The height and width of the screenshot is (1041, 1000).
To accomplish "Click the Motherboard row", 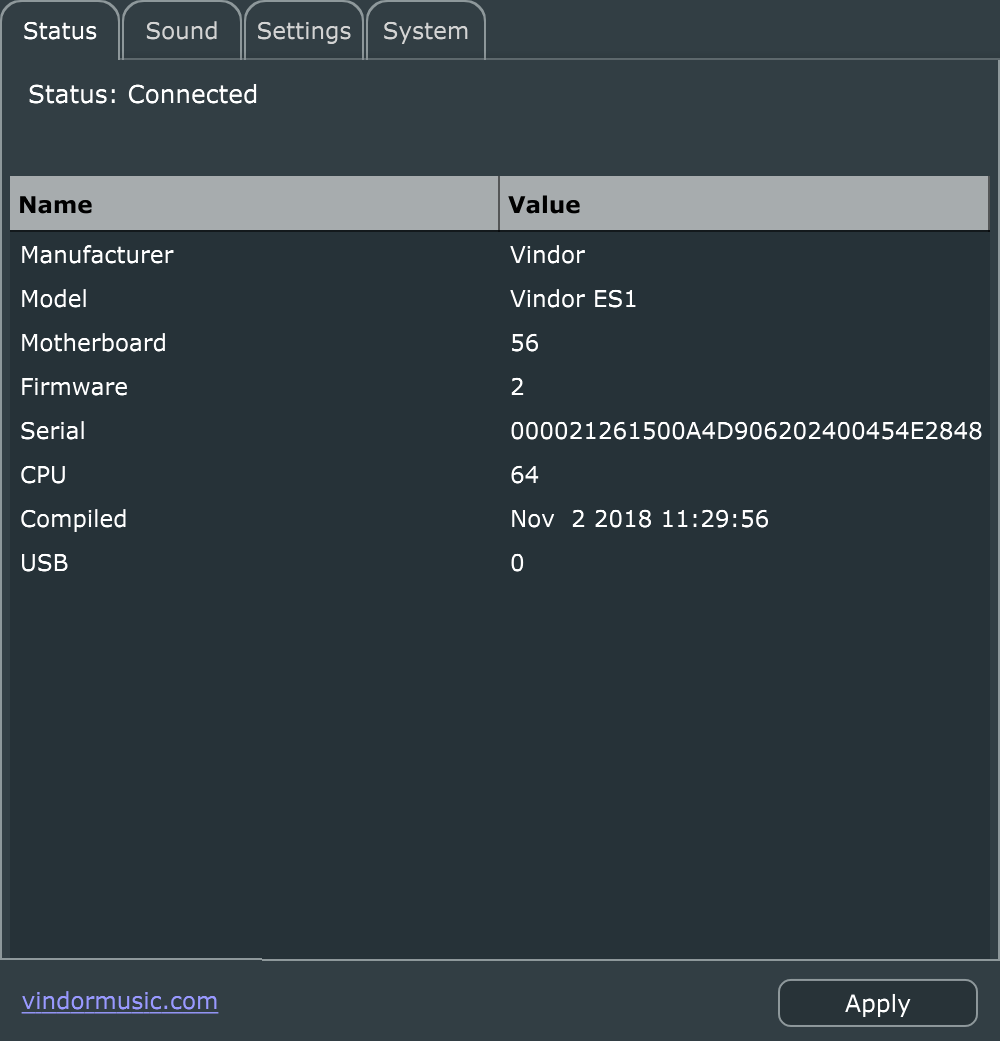I will tap(93, 343).
